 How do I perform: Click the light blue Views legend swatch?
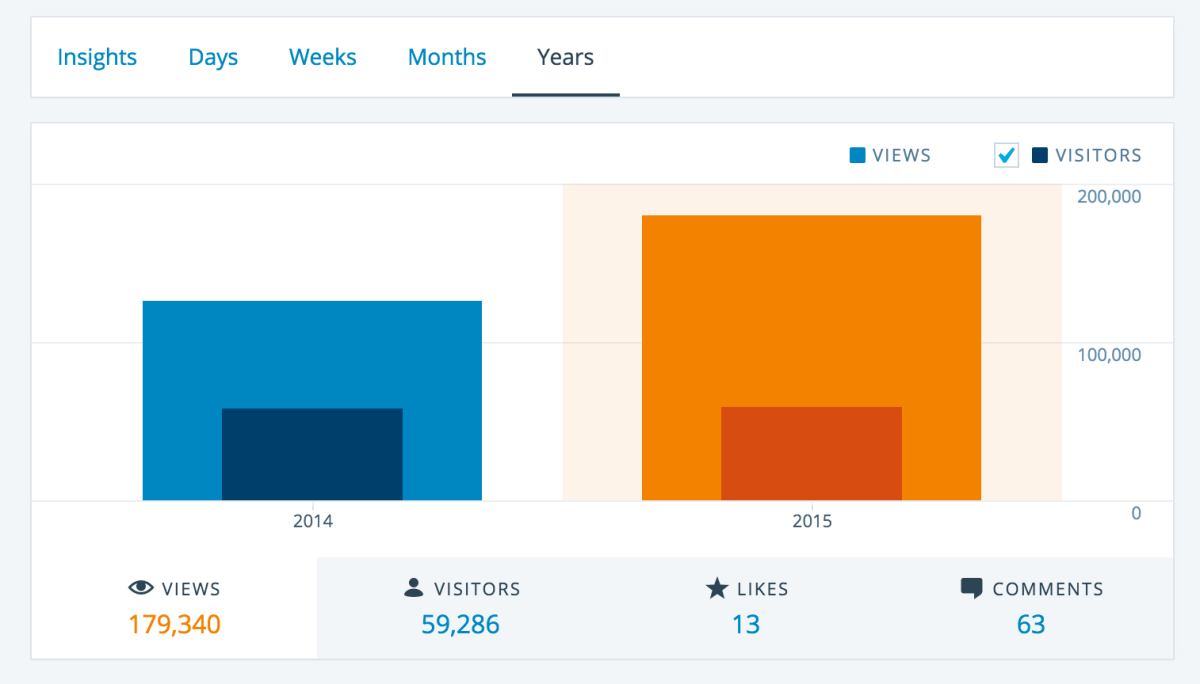point(857,155)
